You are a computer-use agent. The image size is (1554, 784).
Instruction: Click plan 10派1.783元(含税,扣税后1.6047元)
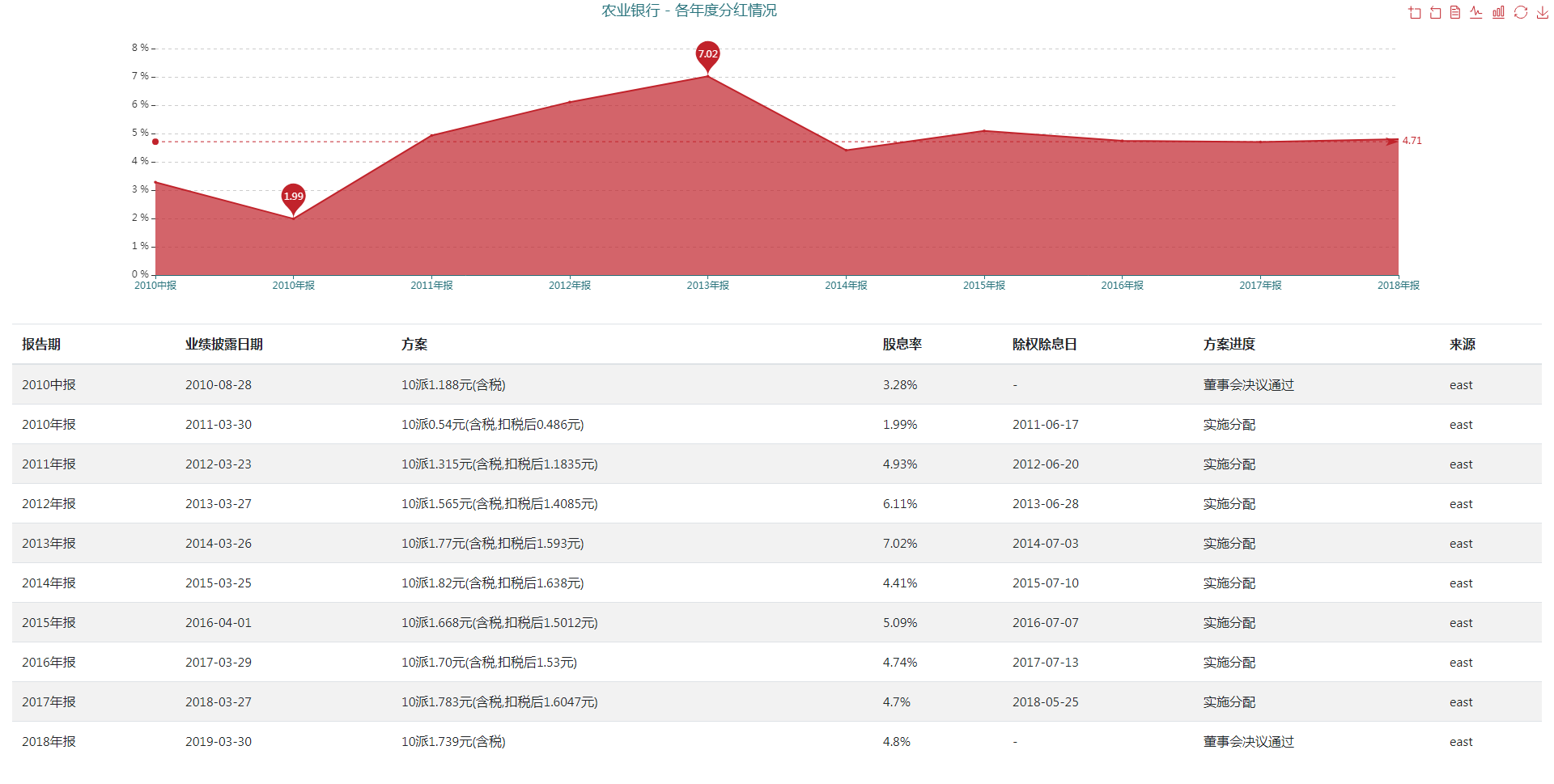pyautogui.click(x=499, y=702)
